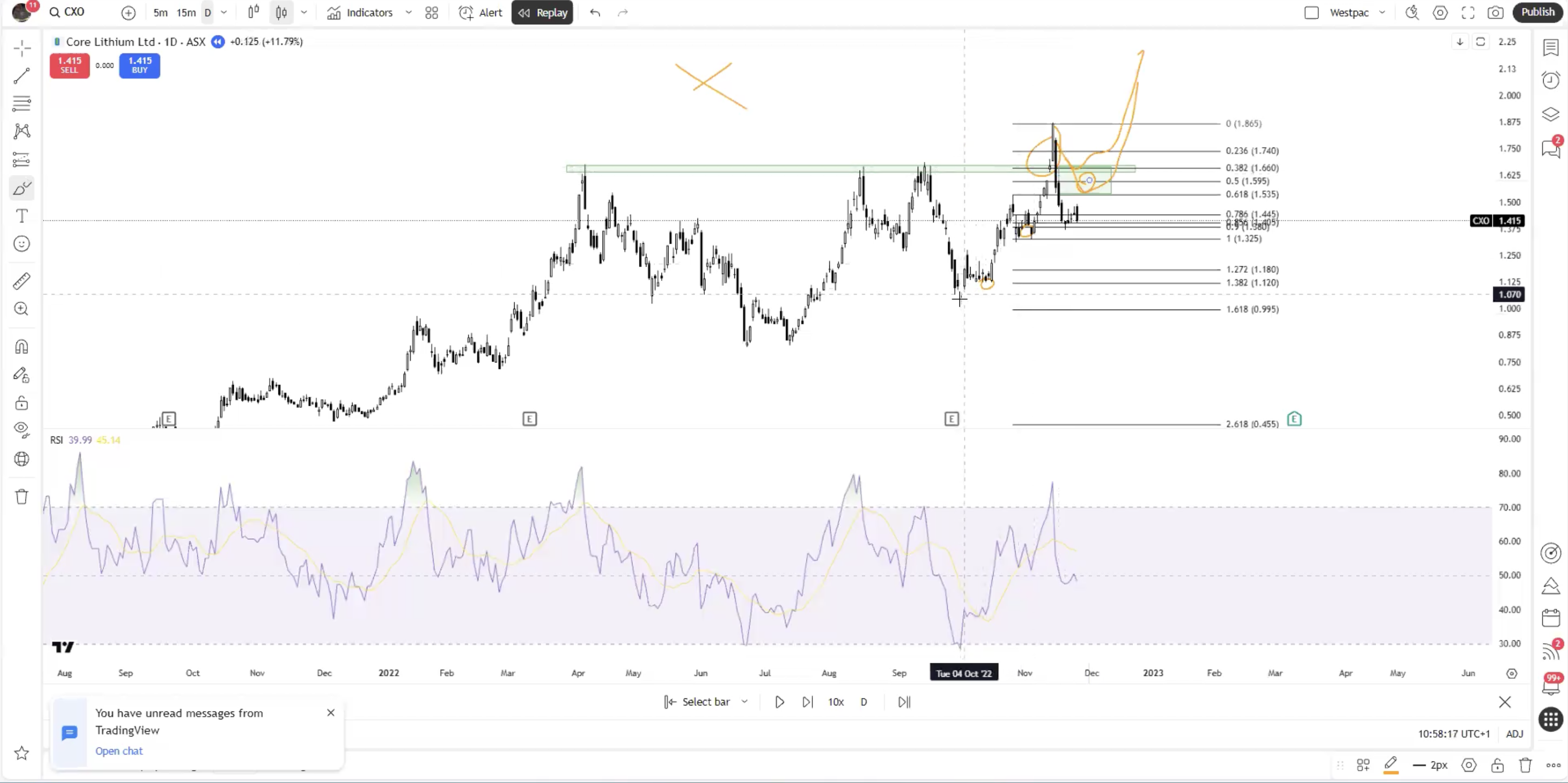Click the Publish button
The height and width of the screenshot is (783, 1568).
tap(1537, 12)
